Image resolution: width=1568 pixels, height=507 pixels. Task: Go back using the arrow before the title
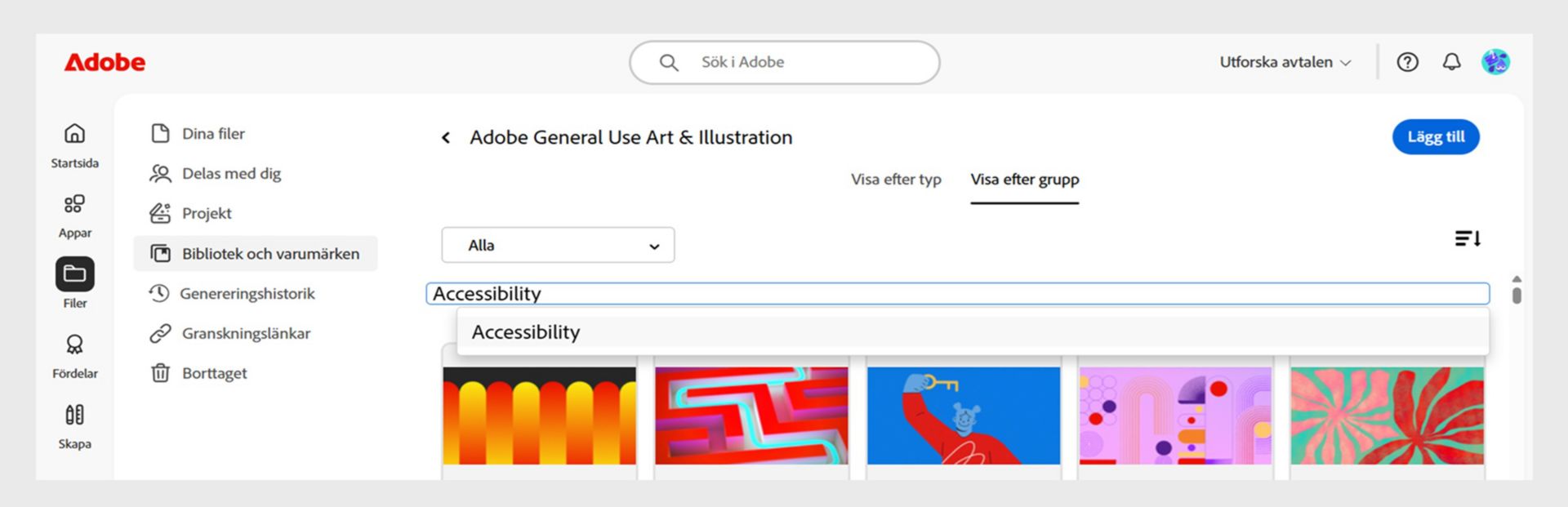(x=446, y=137)
